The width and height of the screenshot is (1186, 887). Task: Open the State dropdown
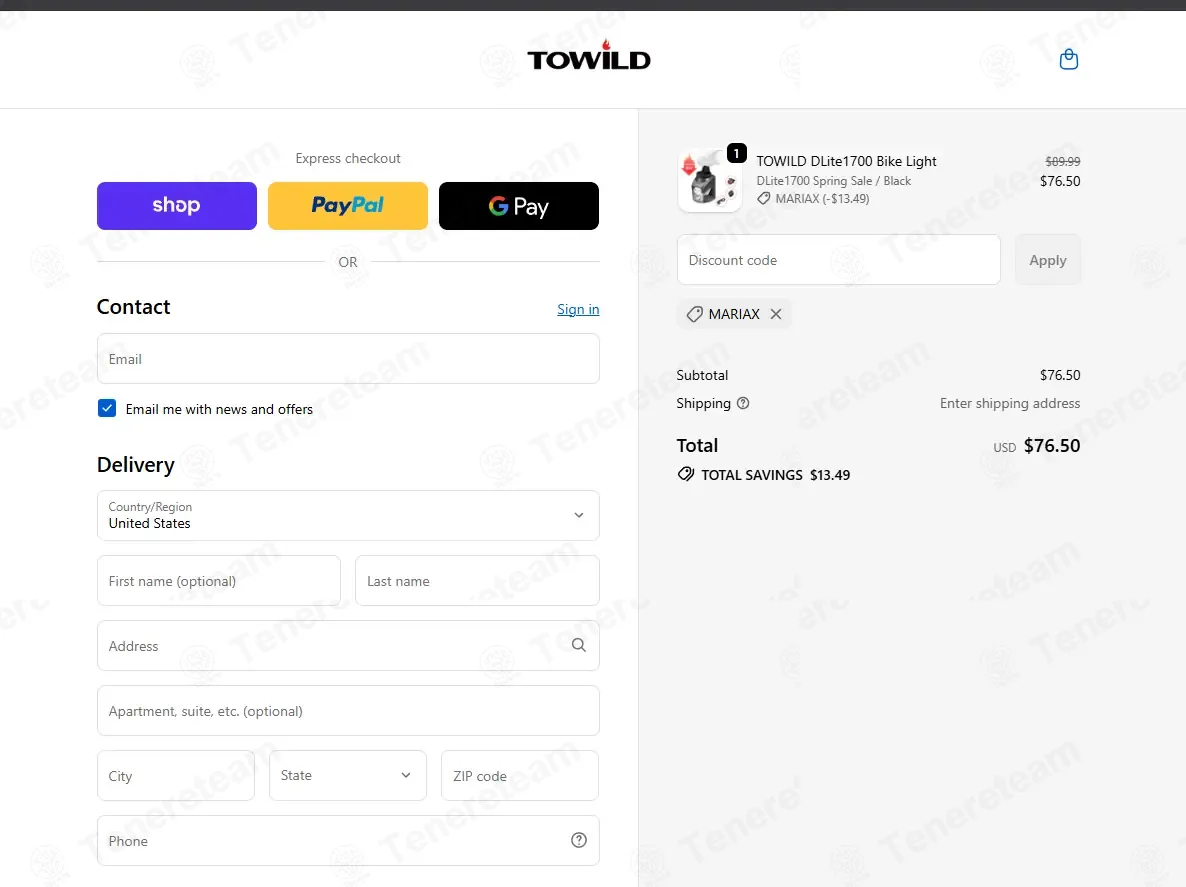tap(348, 775)
